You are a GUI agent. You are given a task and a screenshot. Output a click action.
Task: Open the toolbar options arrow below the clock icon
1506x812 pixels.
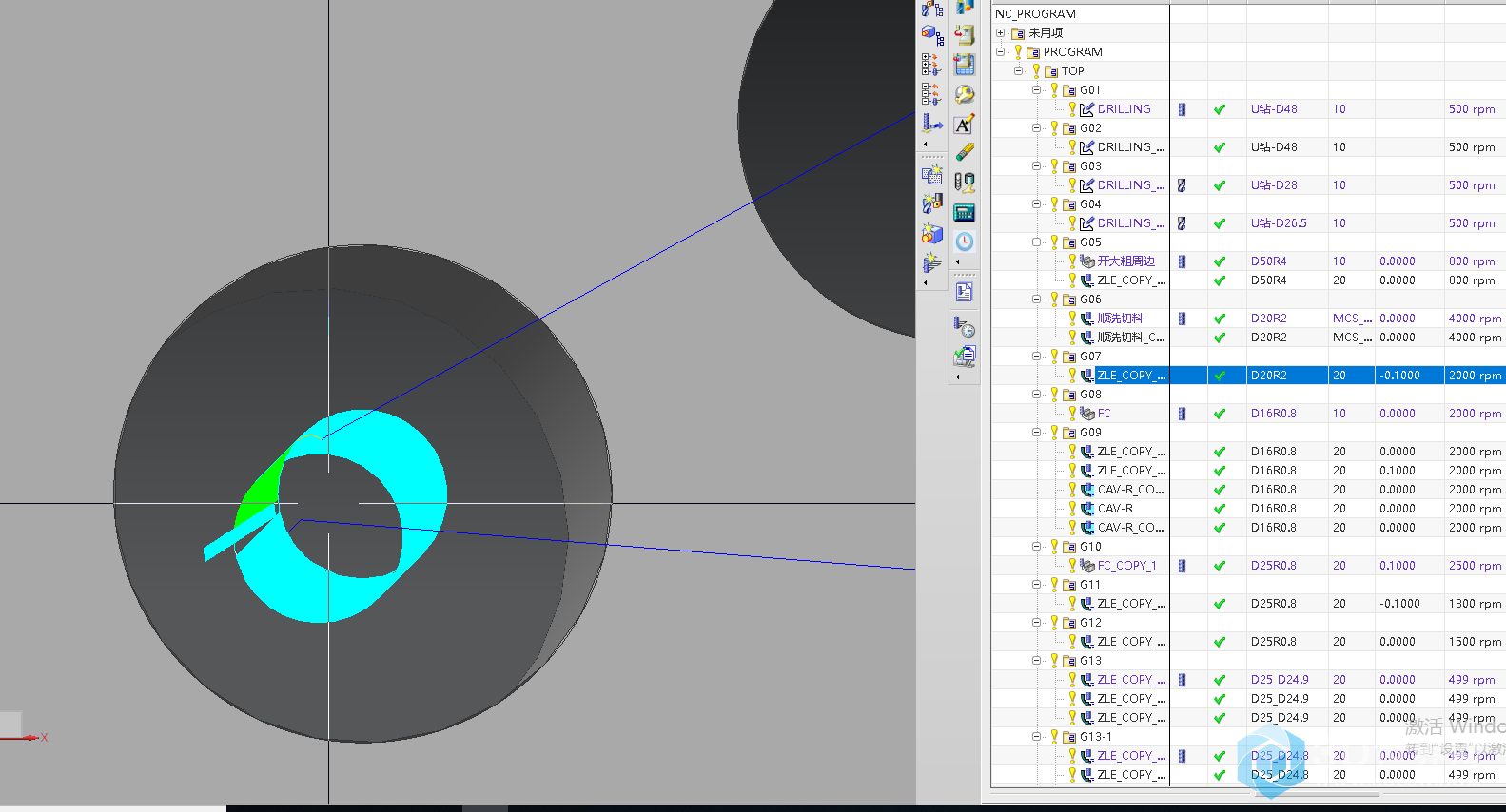pyautogui.click(x=957, y=261)
